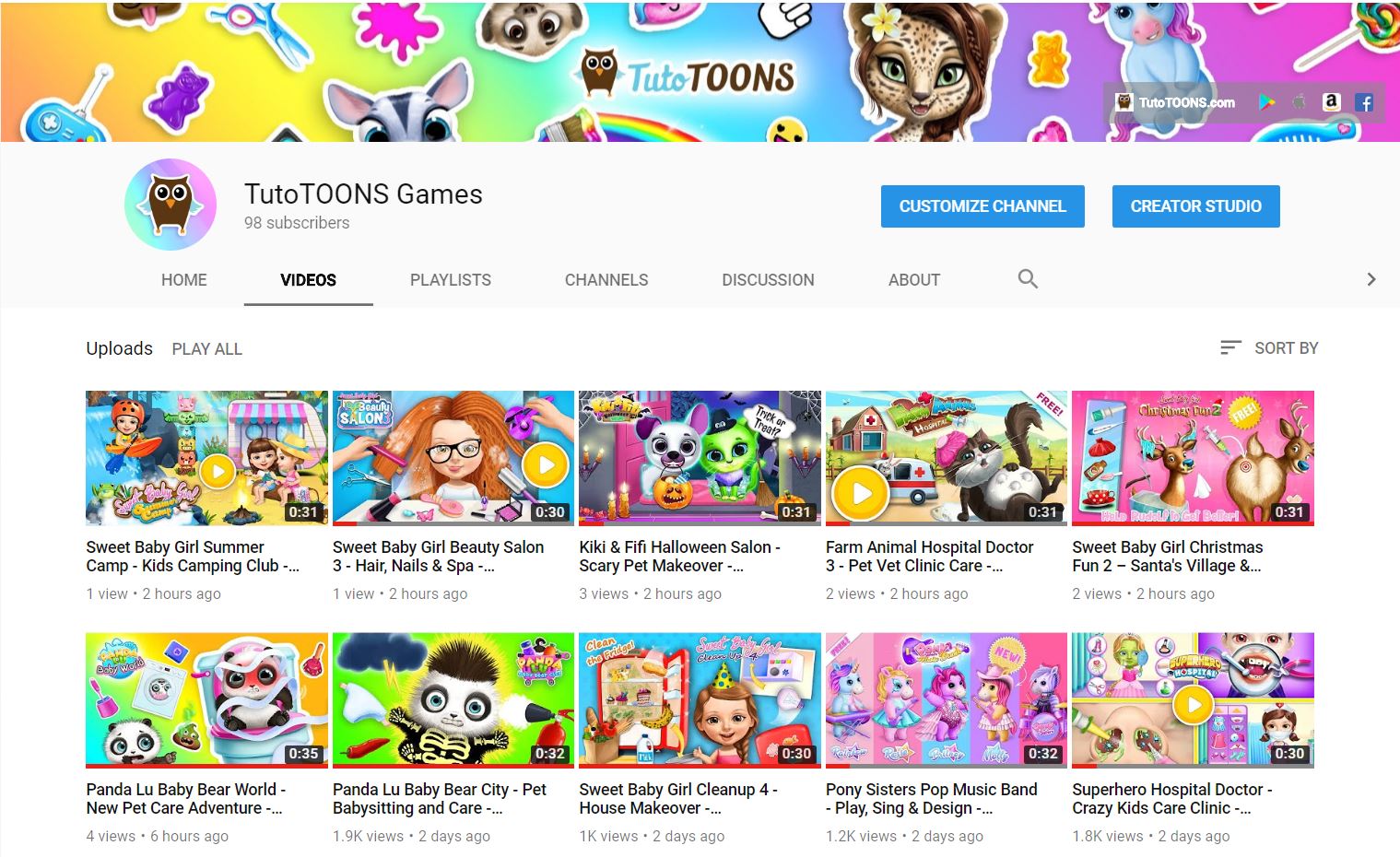Open Sweet Baby Girl Beauty Salon 3 thumbnail
Image resolution: width=1400 pixels, height=857 pixels.
pos(453,458)
